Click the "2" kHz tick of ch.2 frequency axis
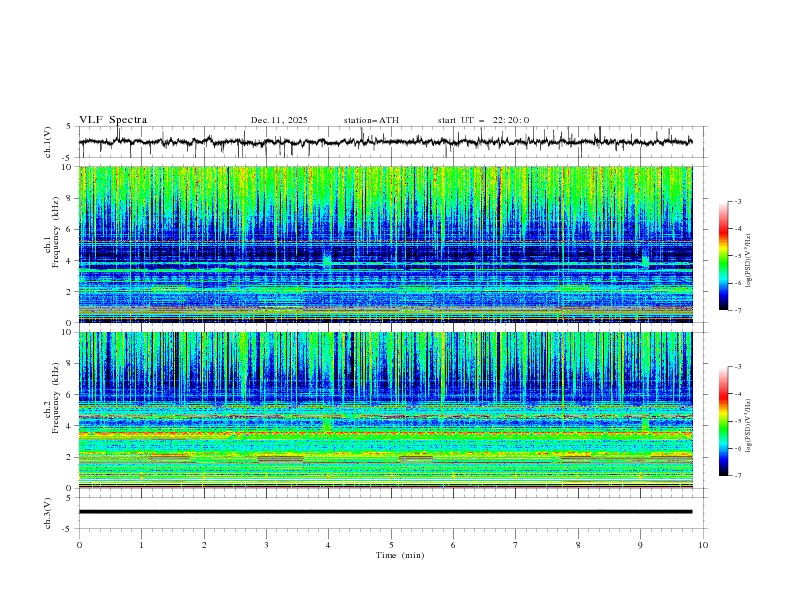 point(71,457)
